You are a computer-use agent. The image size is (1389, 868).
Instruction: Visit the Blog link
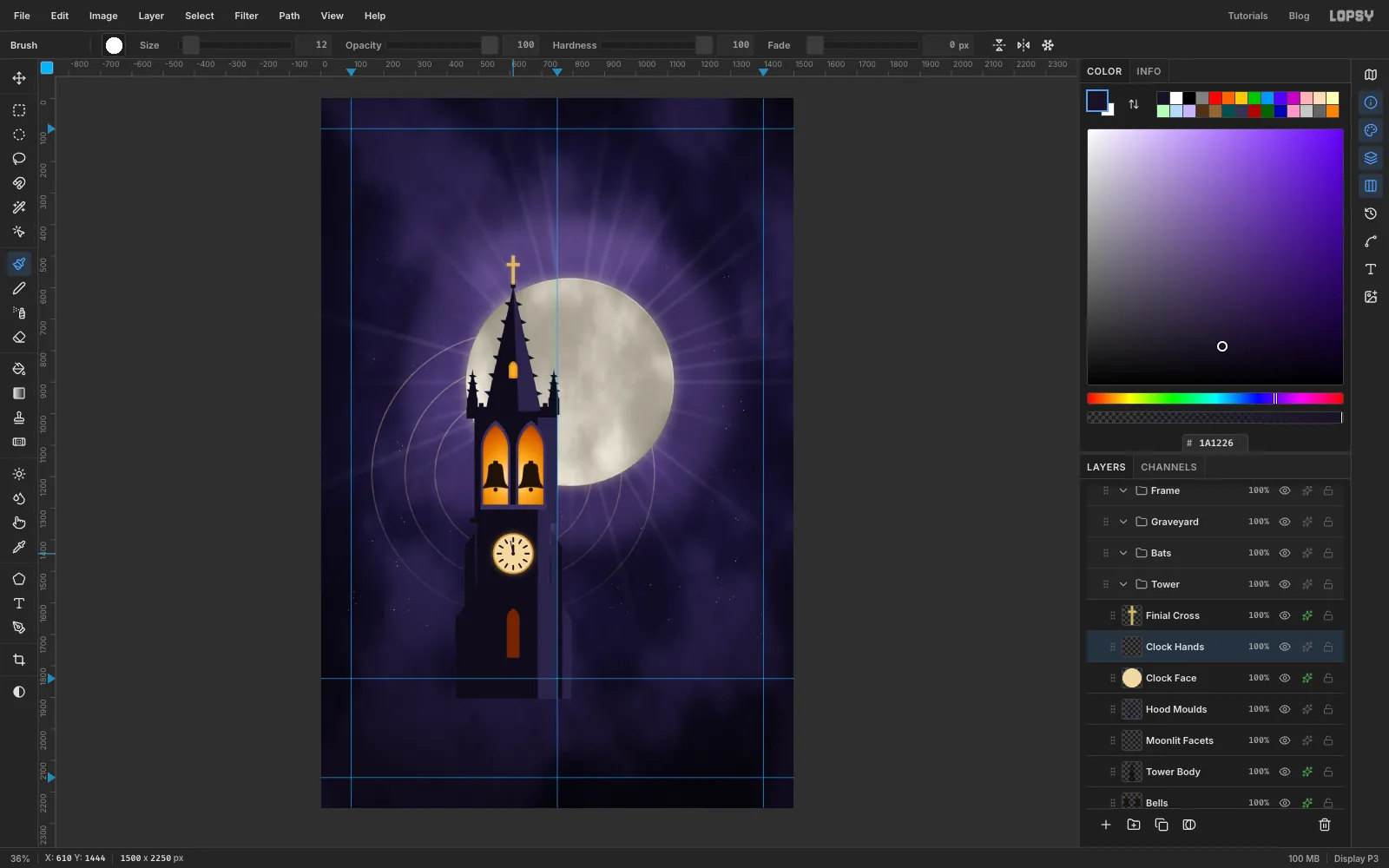pyautogui.click(x=1299, y=16)
